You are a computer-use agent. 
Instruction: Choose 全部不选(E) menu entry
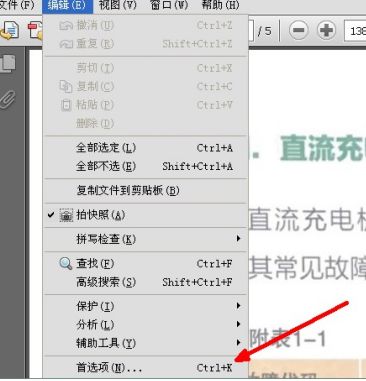pos(146,166)
